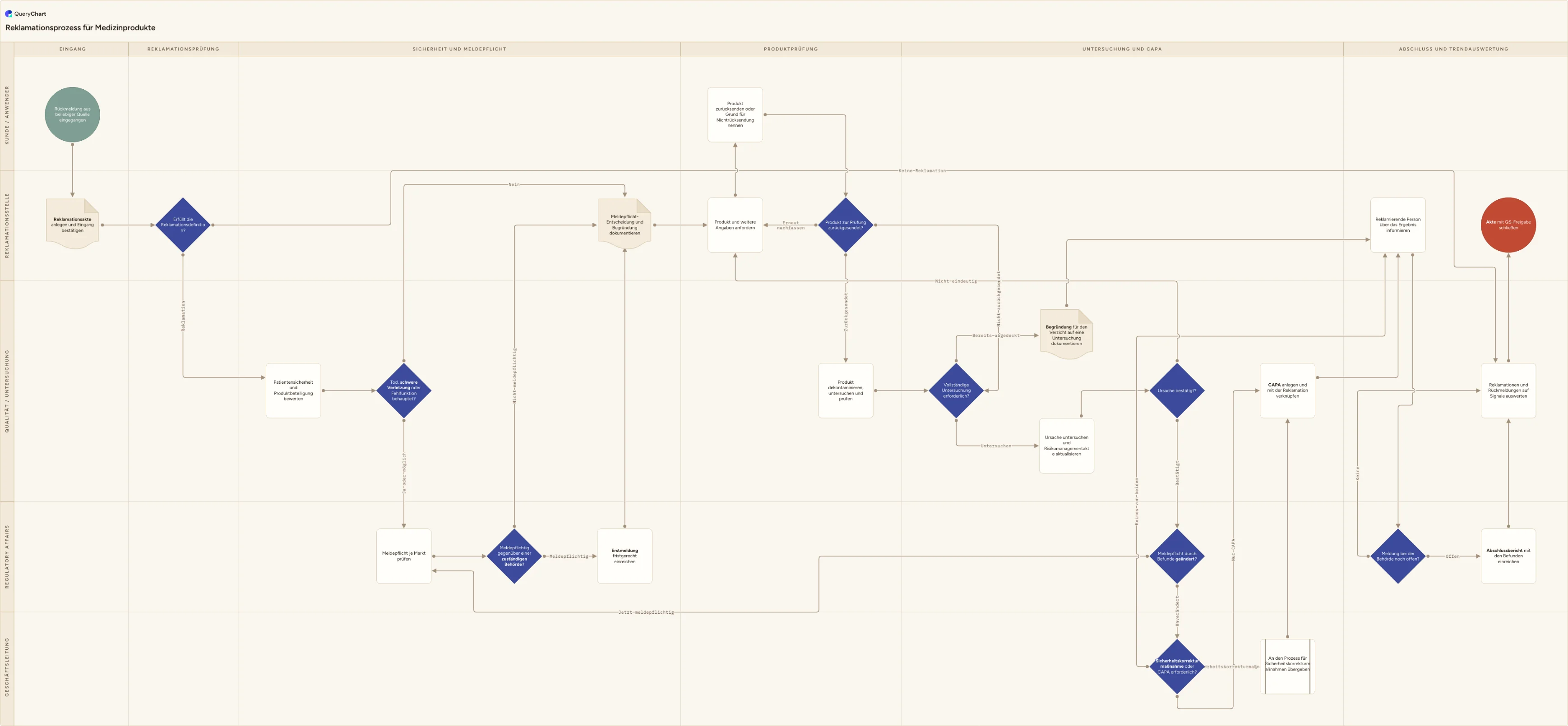Screen dimensions: 1568x726
Task: Select the 'Patientensicherheit und Produktbeteiligung bewerten' box
Action: [x=293, y=391]
